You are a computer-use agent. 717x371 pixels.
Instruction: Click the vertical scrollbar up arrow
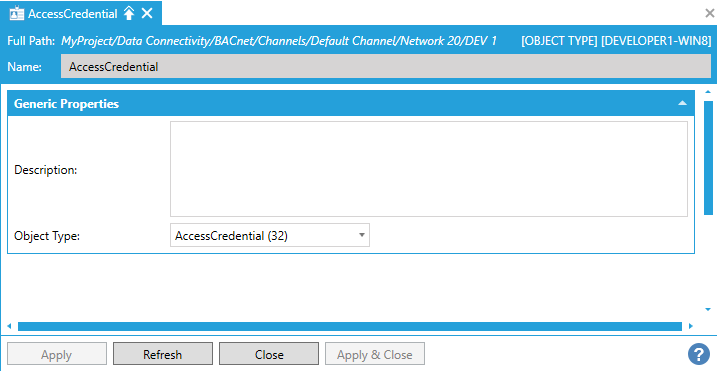point(708,92)
